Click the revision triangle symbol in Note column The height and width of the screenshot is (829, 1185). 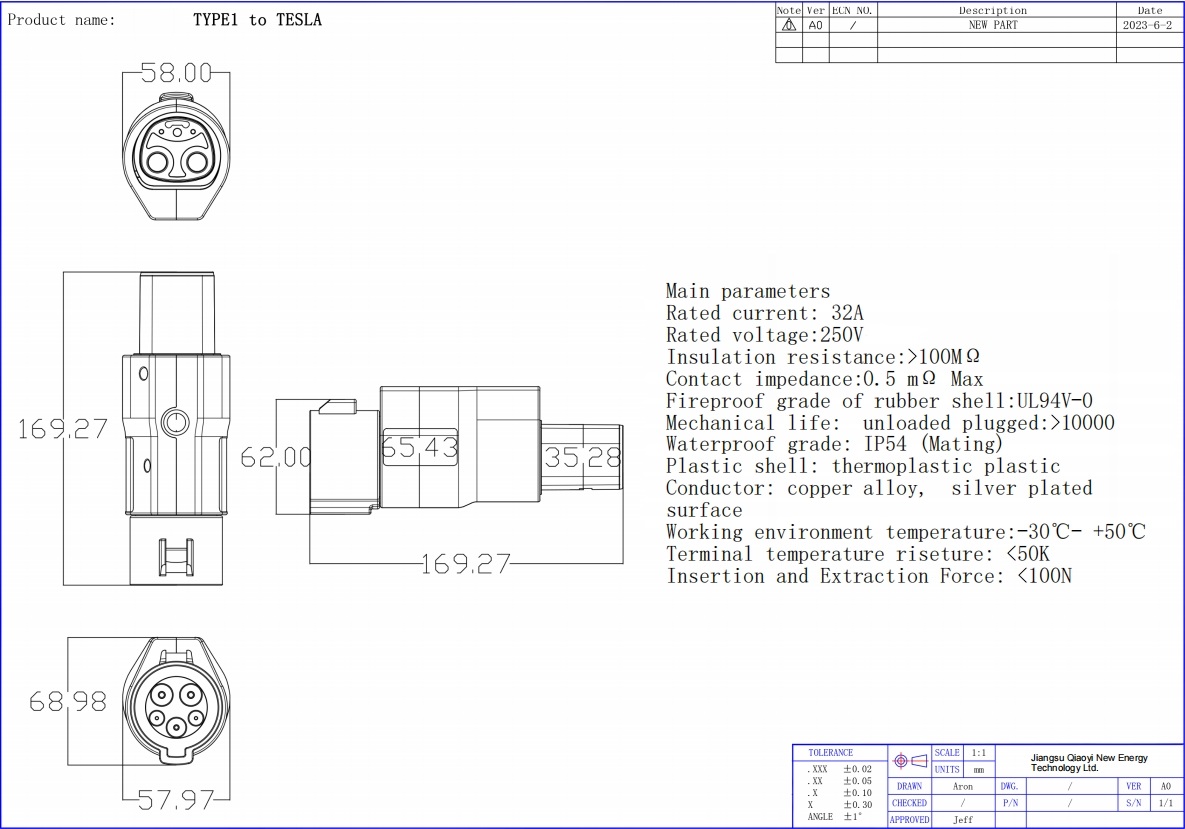tap(788, 25)
